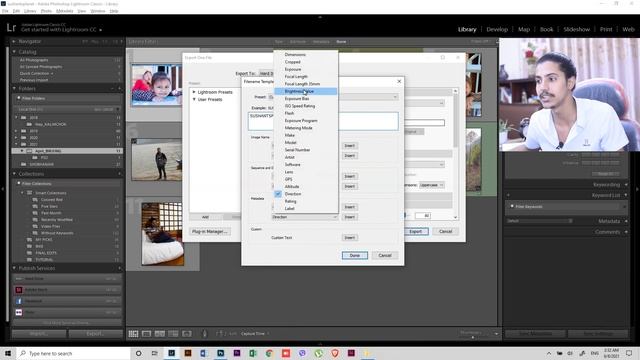Switch to Loupe view icon
The height and width of the screenshot is (360, 640).
coord(147,333)
